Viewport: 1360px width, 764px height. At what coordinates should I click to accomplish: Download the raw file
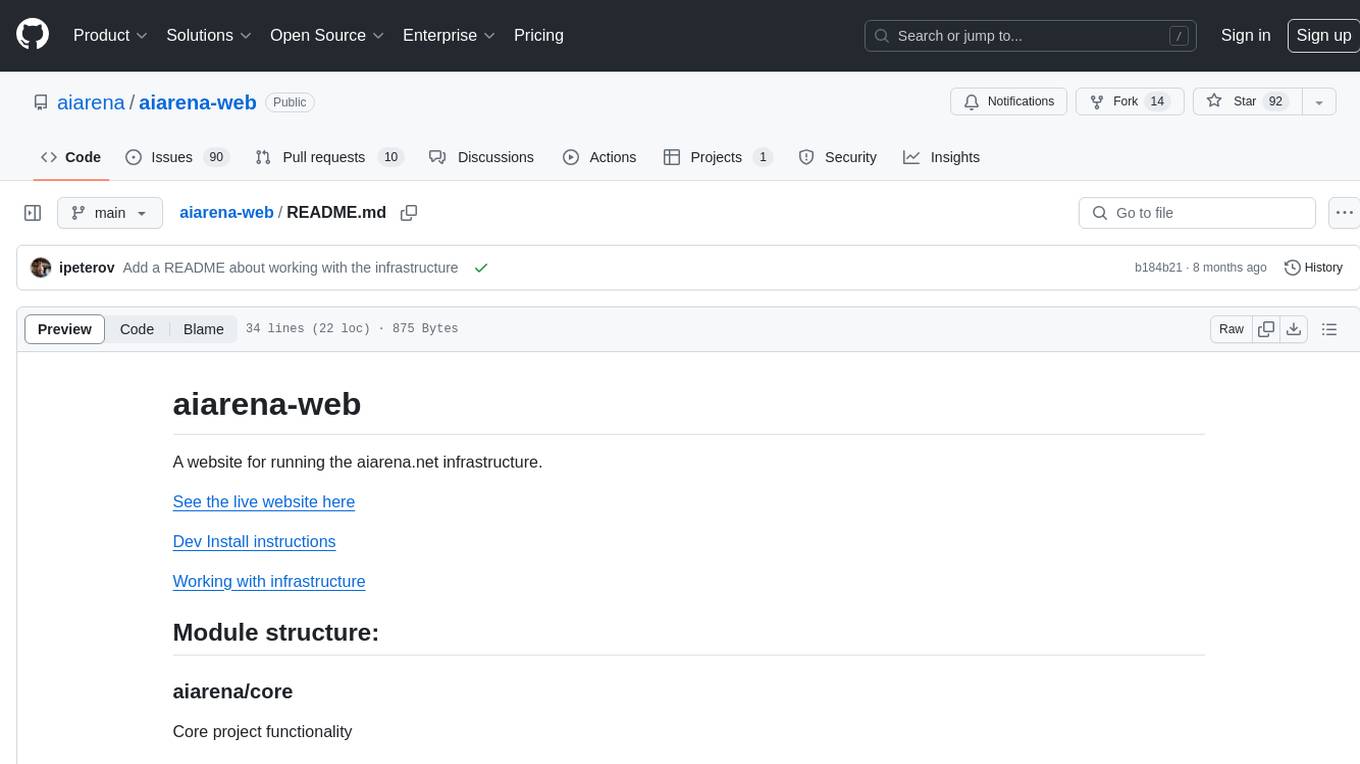[x=1294, y=329]
